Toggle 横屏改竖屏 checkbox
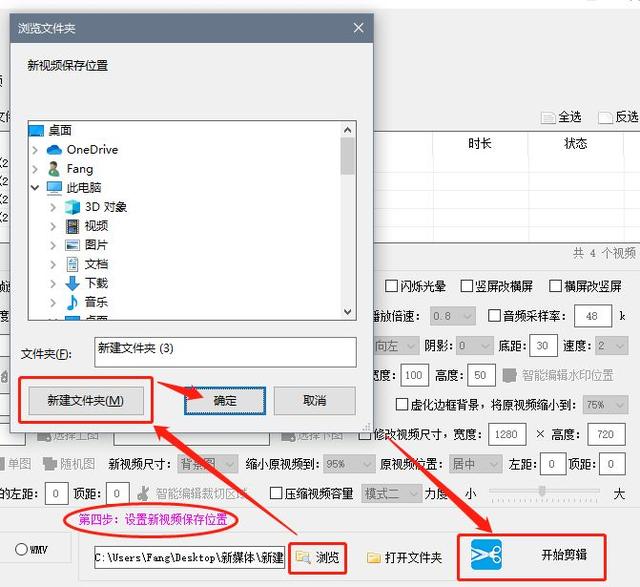 click(x=555, y=286)
